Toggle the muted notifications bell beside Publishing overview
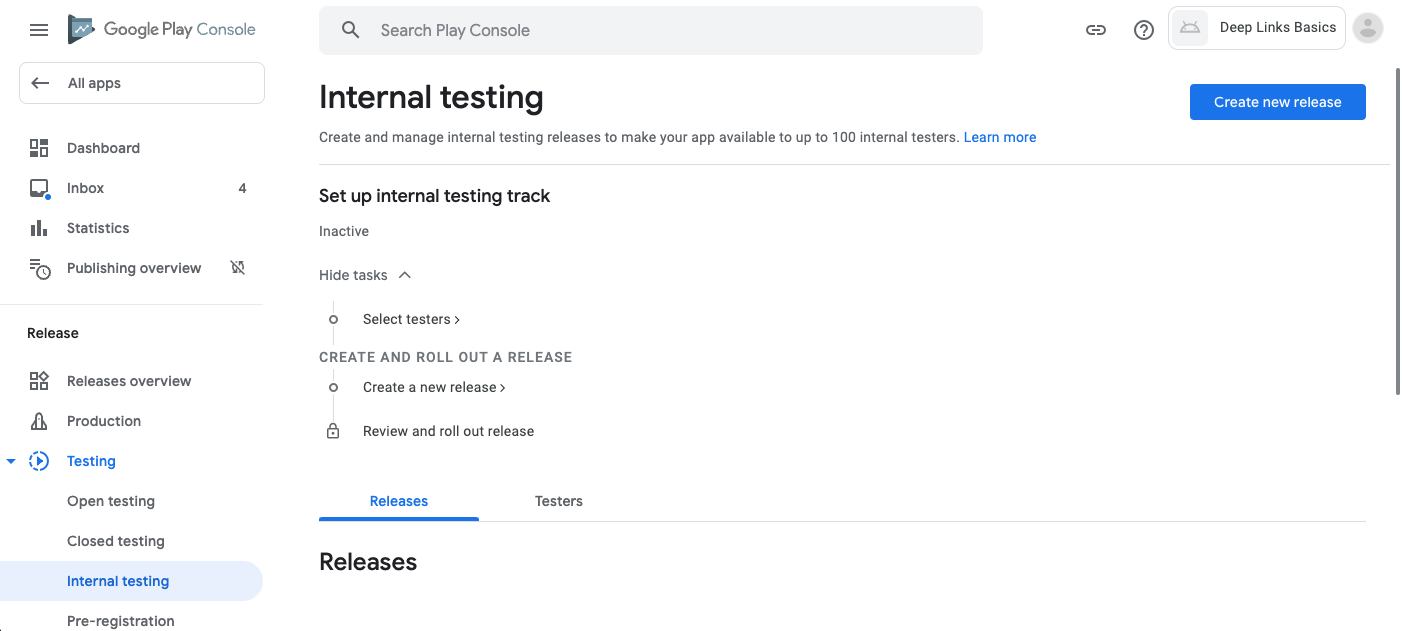1402x631 pixels. coord(237,268)
